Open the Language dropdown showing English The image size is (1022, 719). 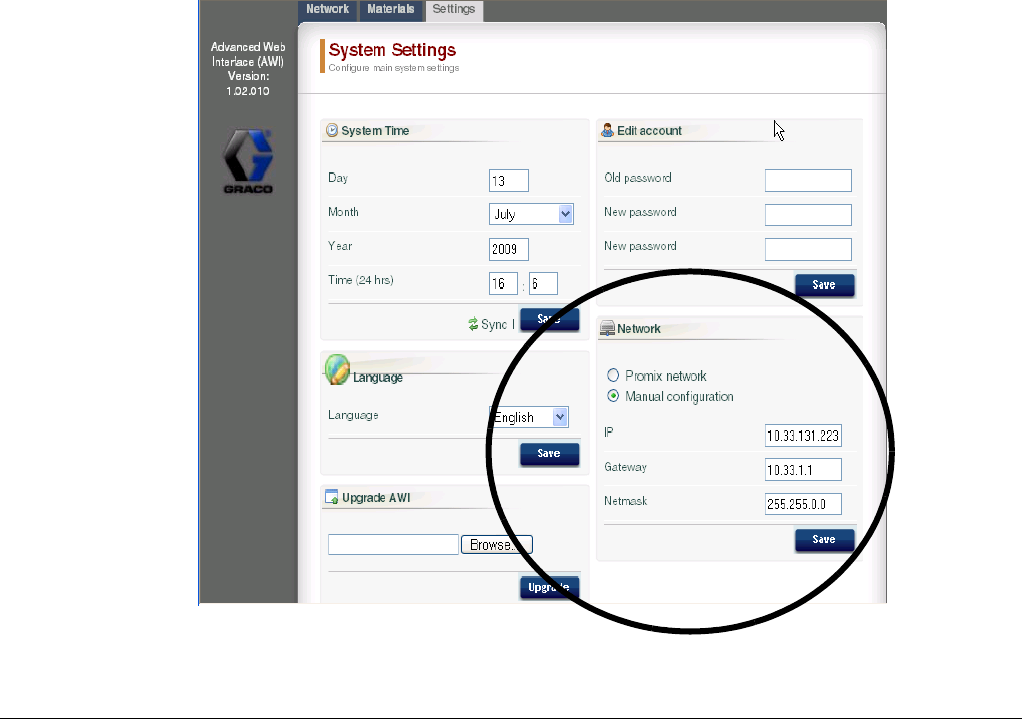[529, 417]
